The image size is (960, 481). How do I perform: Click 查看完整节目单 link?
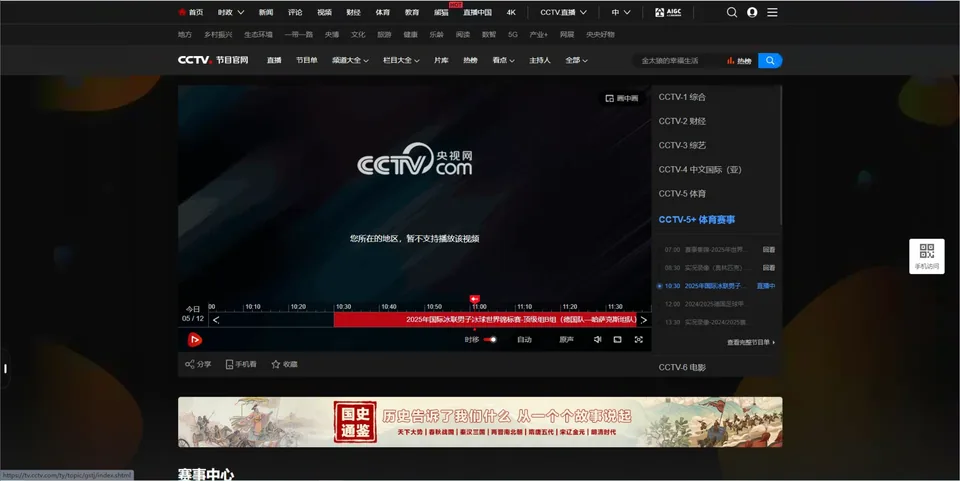pyautogui.click(x=751, y=342)
